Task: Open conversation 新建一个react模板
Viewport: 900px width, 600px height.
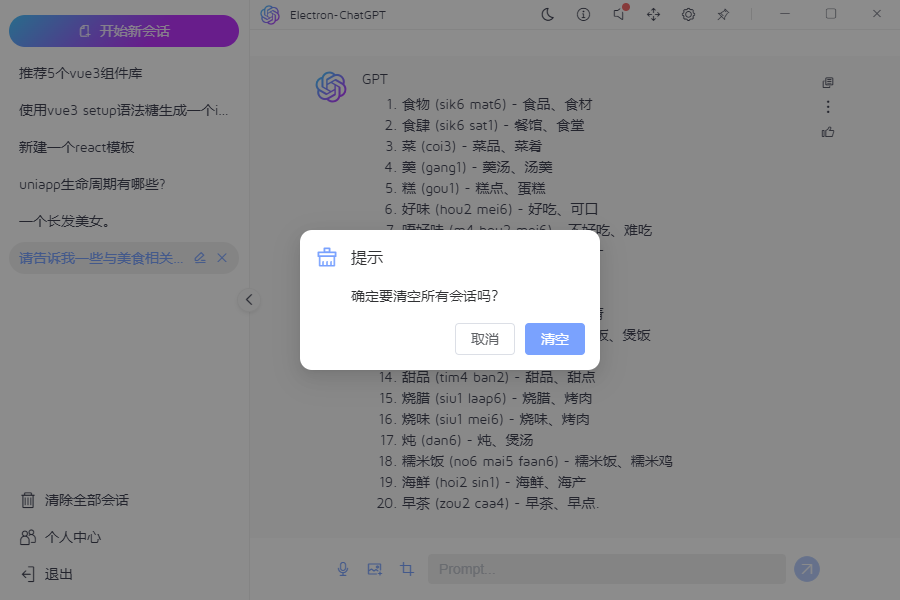Action: click(x=124, y=148)
